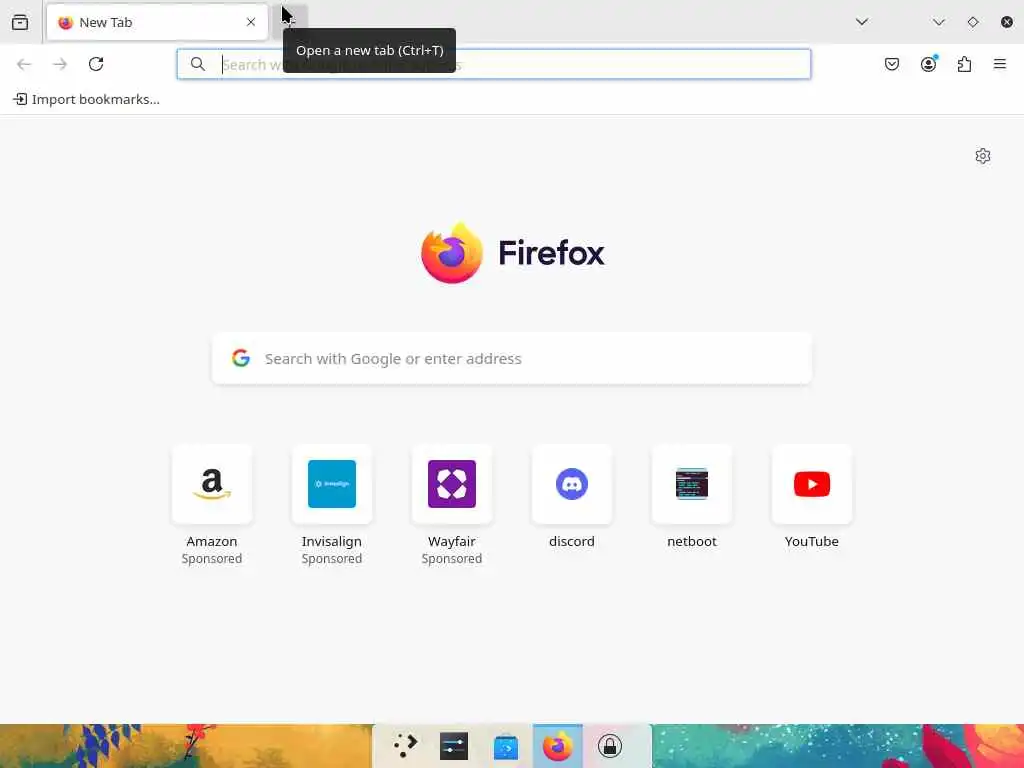Close the New Tab tab
Viewport: 1024px width, 768px height.
tap(251, 22)
